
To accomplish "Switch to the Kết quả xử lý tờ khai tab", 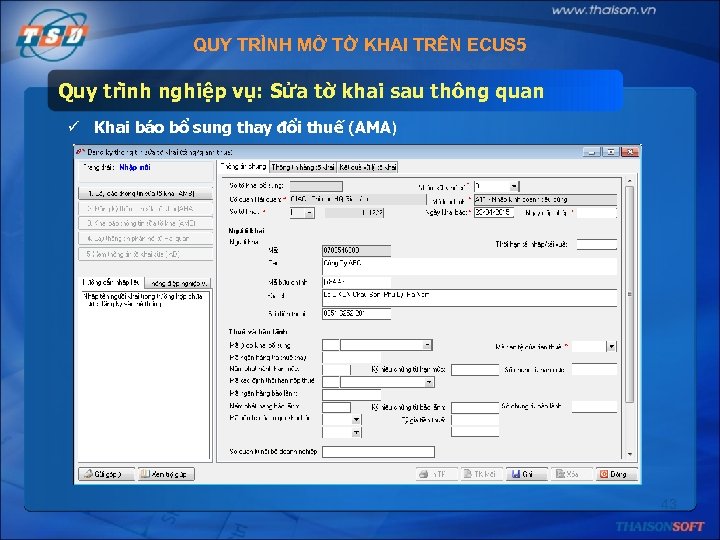I will [x=367, y=167].
